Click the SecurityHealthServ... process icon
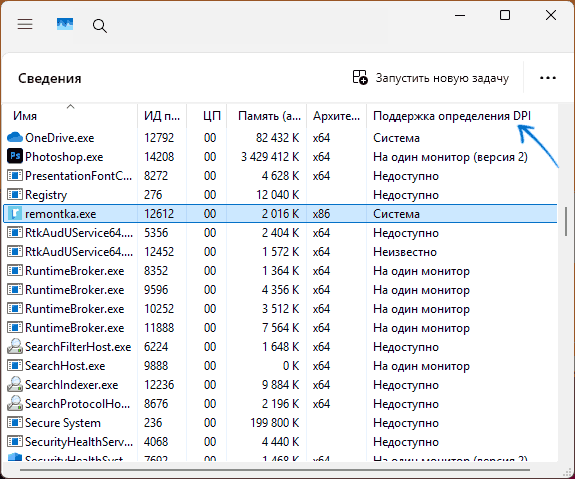 pos(15,442)
